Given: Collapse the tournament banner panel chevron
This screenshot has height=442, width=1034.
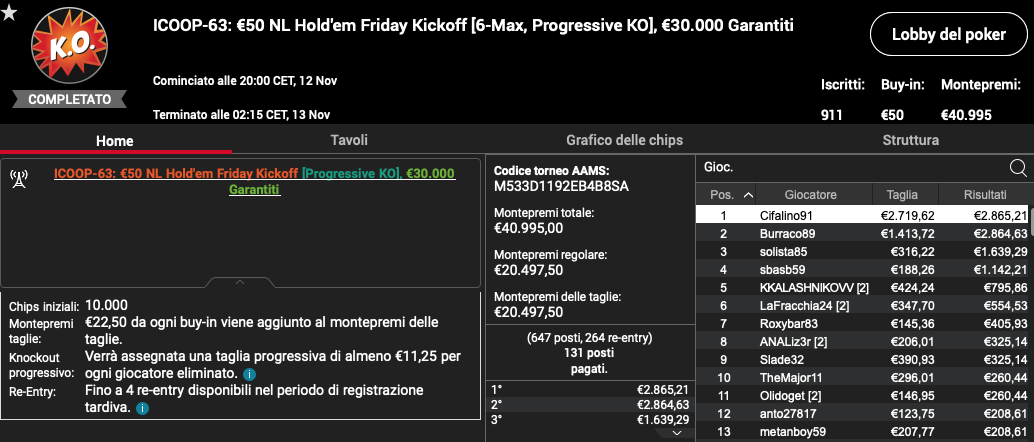Looking at the screenshot, I should (240, 282).
